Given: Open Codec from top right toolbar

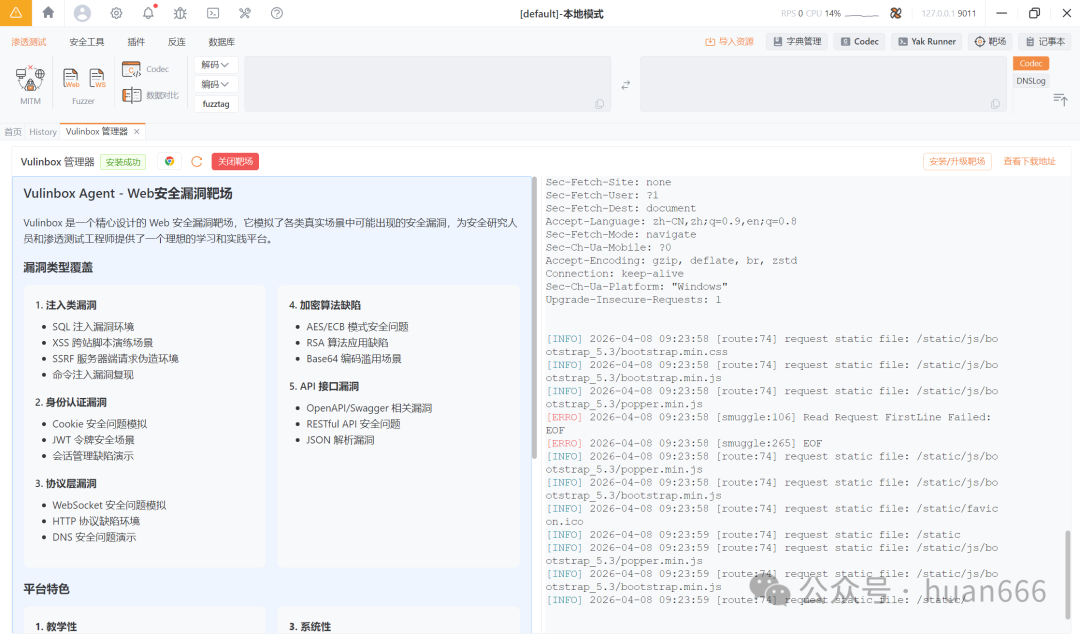Looking at the screenshot, I should [860, 41].
